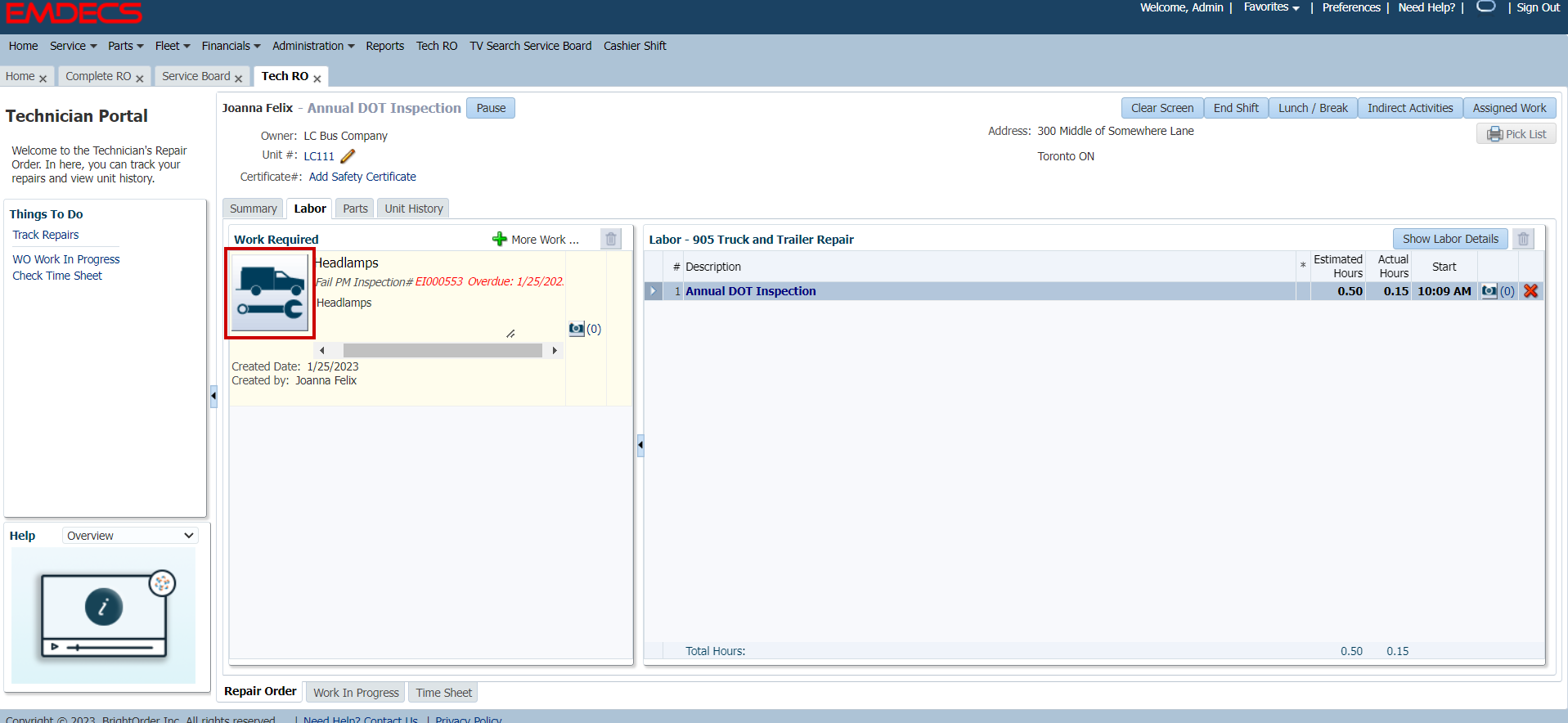Open the Track Repairs link
The width and height of the screenshot is (1568, 723).
(46, 235)
